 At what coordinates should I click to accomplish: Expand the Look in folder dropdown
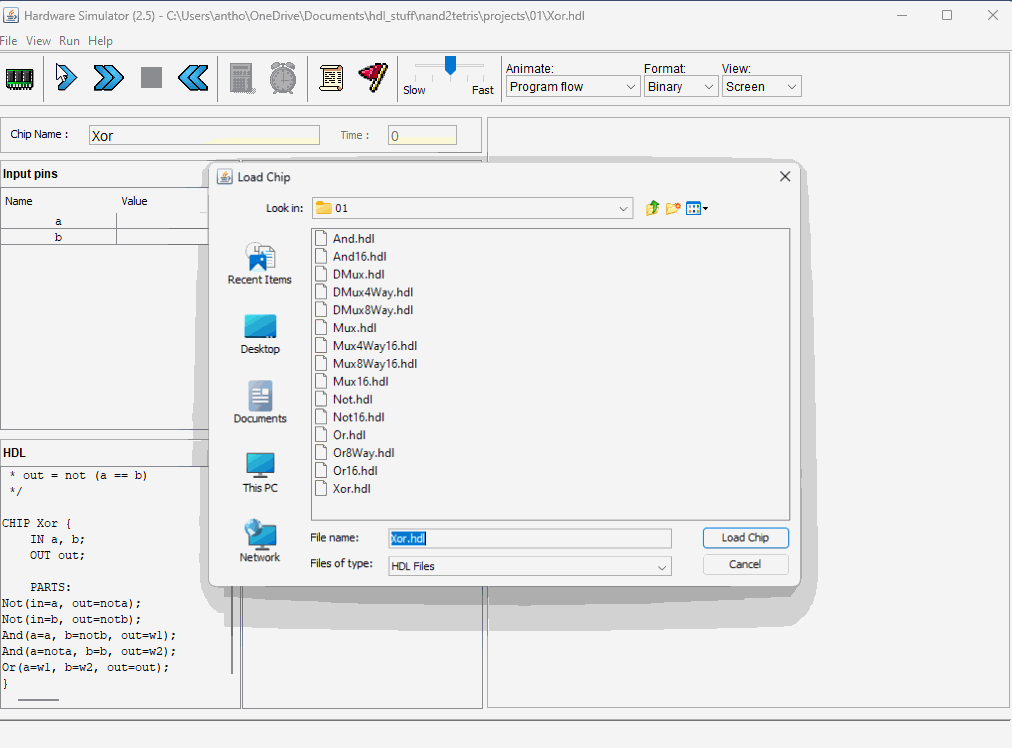pyautogui.click(x=624, y=208)
